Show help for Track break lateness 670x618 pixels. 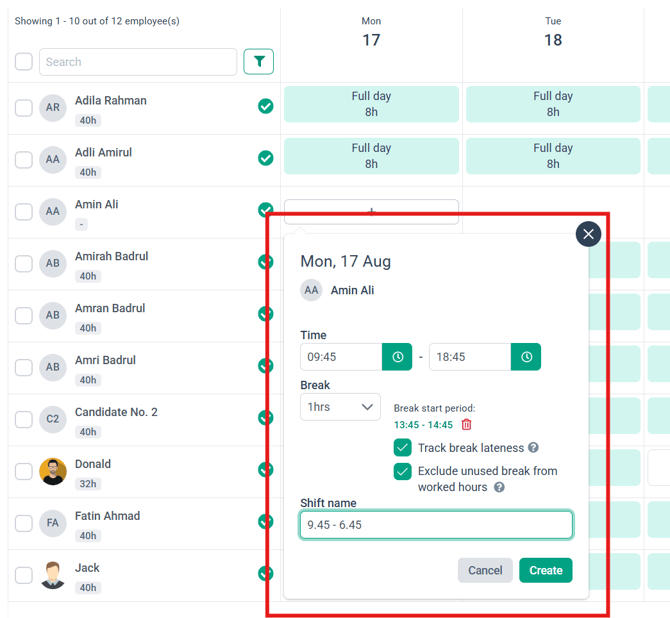tap(533, 447)
